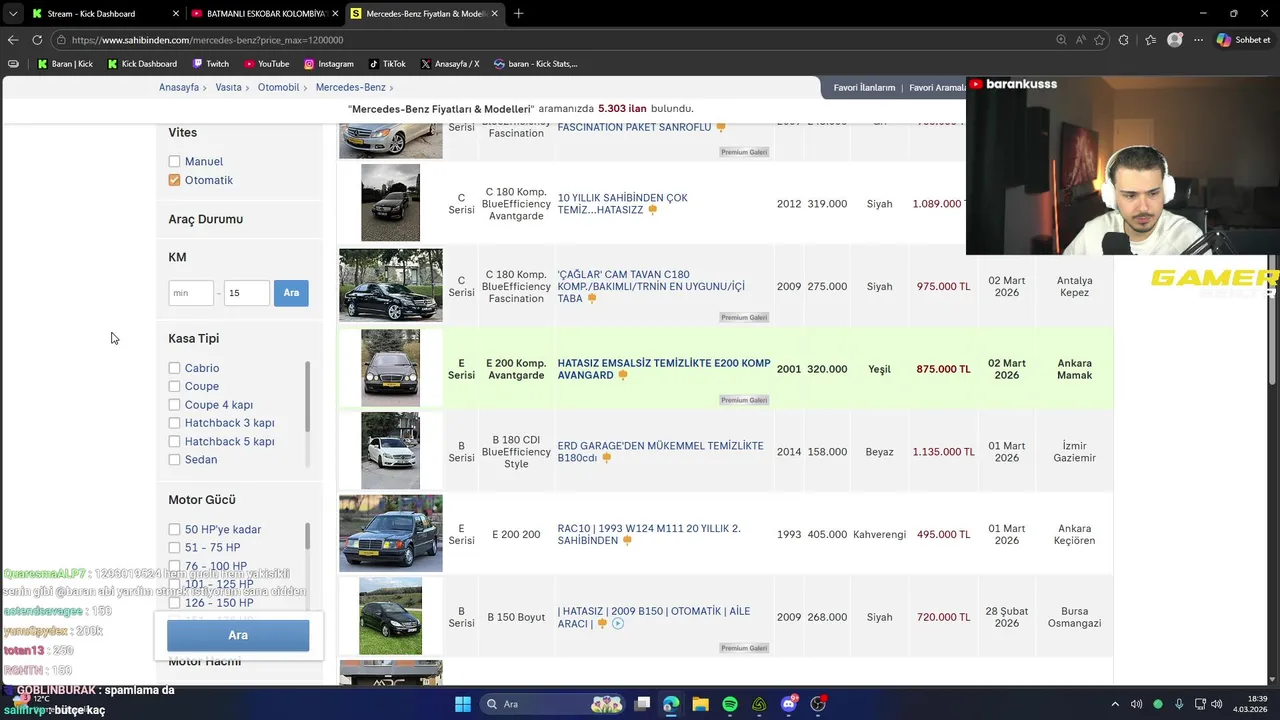Click the green E 200 Komp. car thumbnail

click(x=390, y=368)
